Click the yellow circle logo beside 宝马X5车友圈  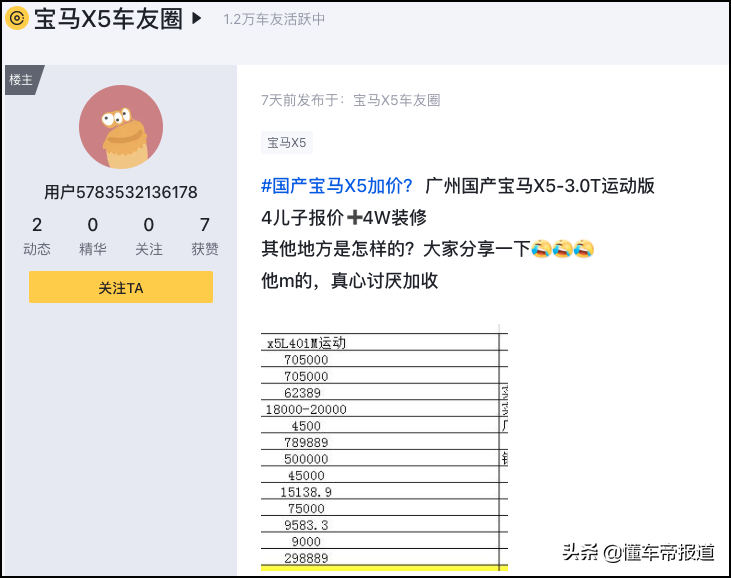tap(17, 19)
